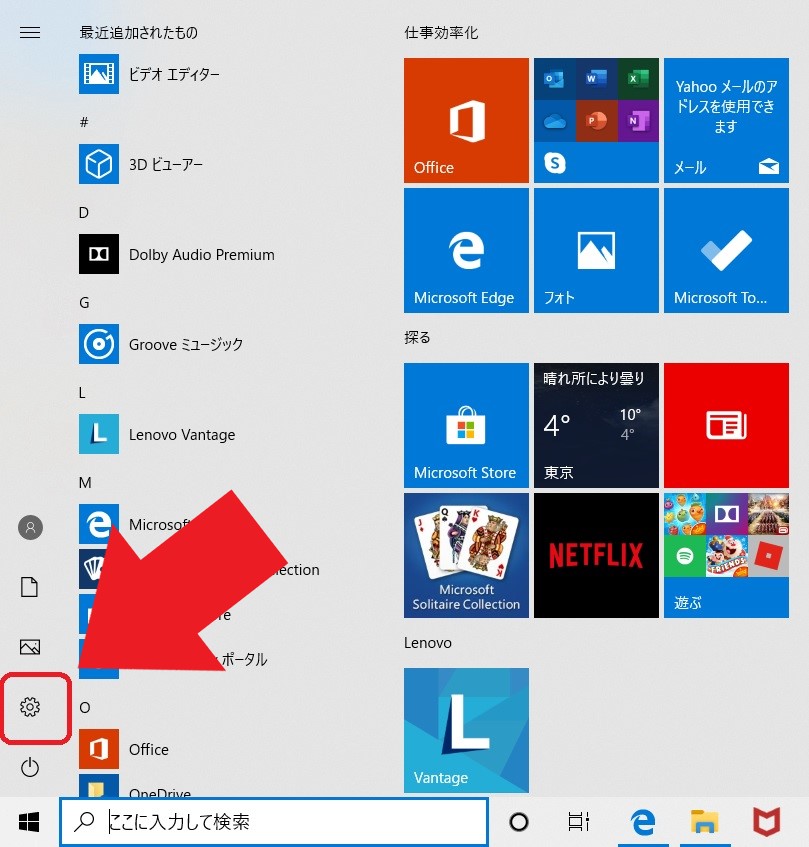Viewport: 809px width, 847px height.
Task: Click the 最近追加されたもの header
Action: click(x=138, y=33)
